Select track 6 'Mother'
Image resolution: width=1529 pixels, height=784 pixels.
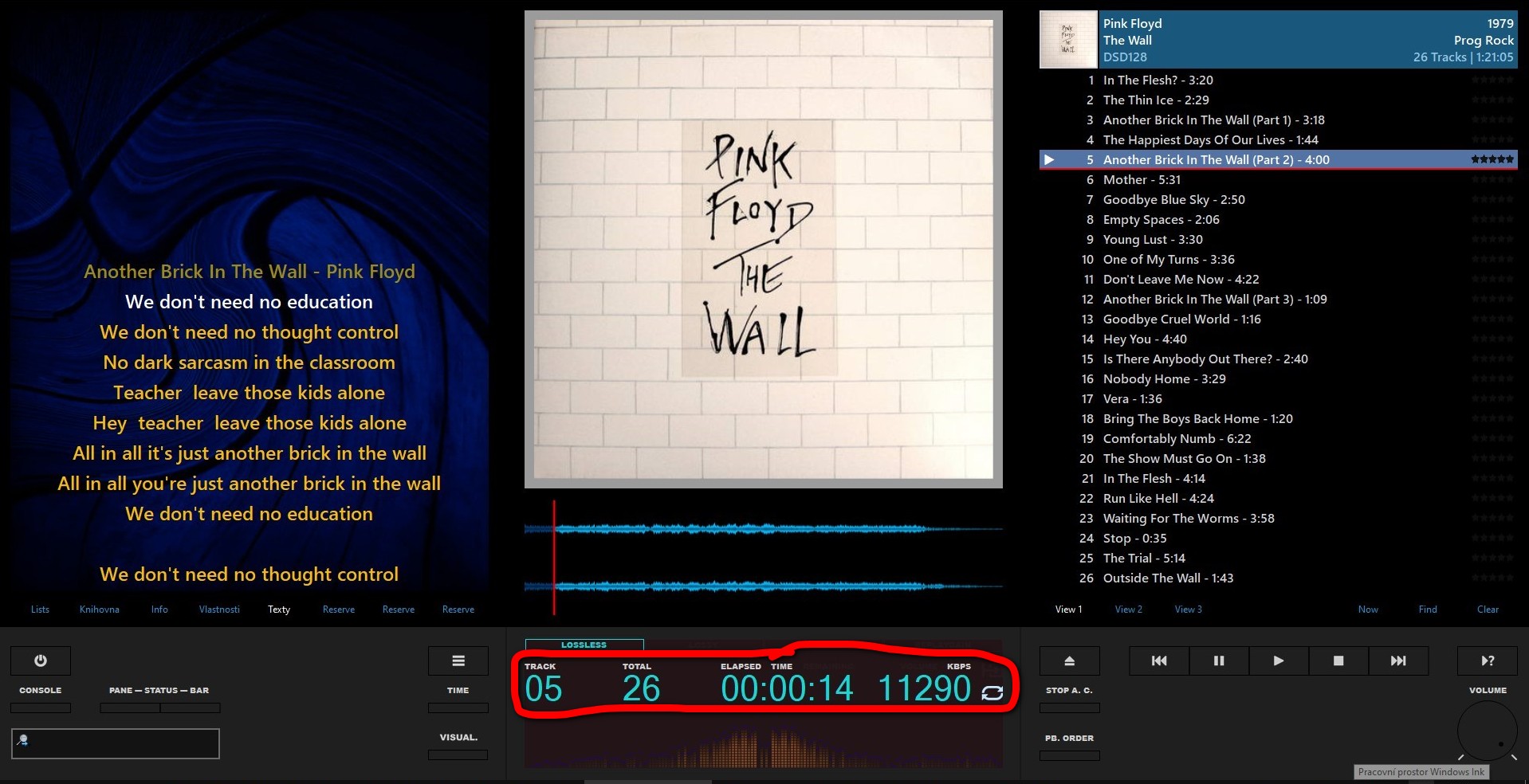(x=1278, y=179)
